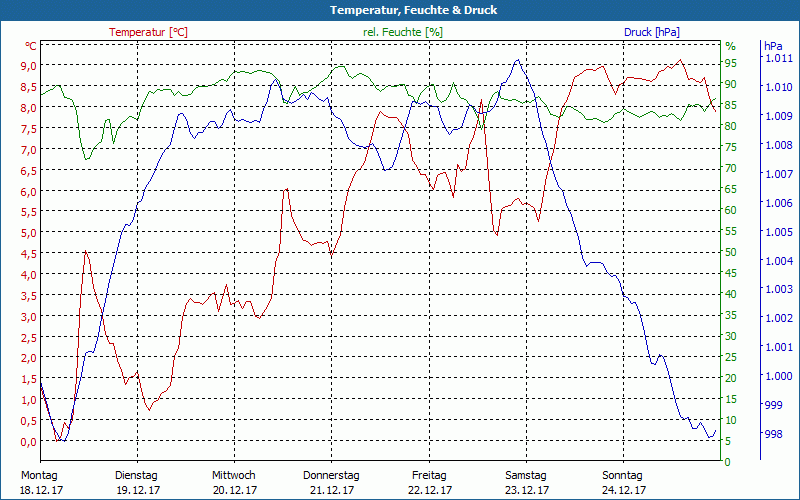The width and height of the screenshot is (800, 500).
Task: Click the "2,5" temperature axis value
Action: (29, 337)
